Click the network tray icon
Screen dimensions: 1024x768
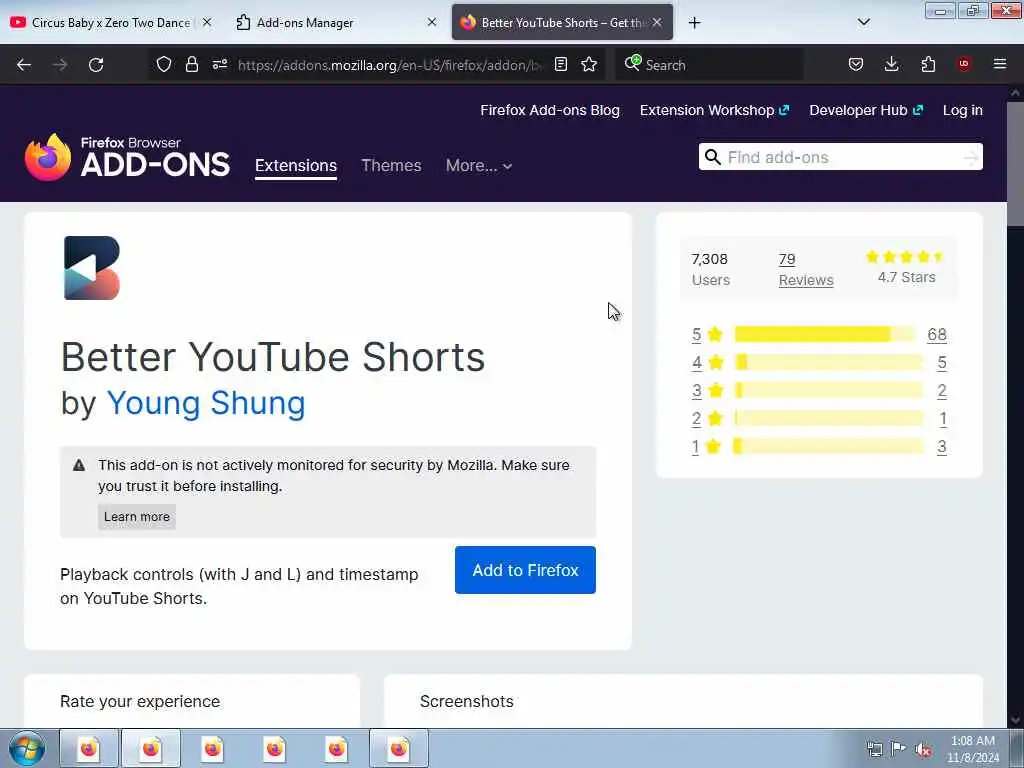coord(874,749)
